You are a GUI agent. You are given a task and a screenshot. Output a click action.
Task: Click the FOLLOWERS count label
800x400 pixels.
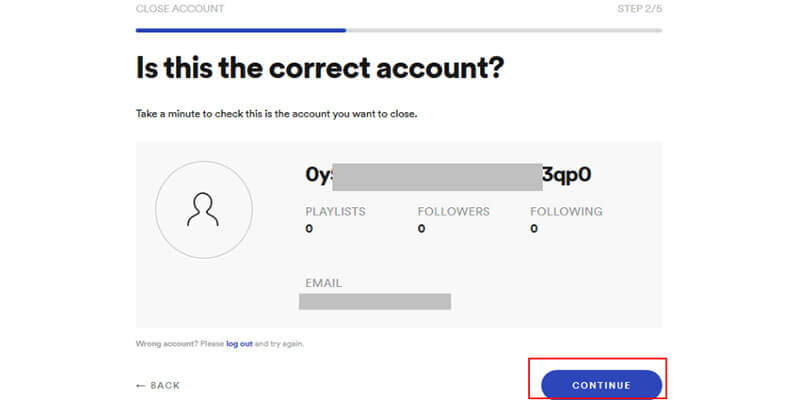click(453, 211)
